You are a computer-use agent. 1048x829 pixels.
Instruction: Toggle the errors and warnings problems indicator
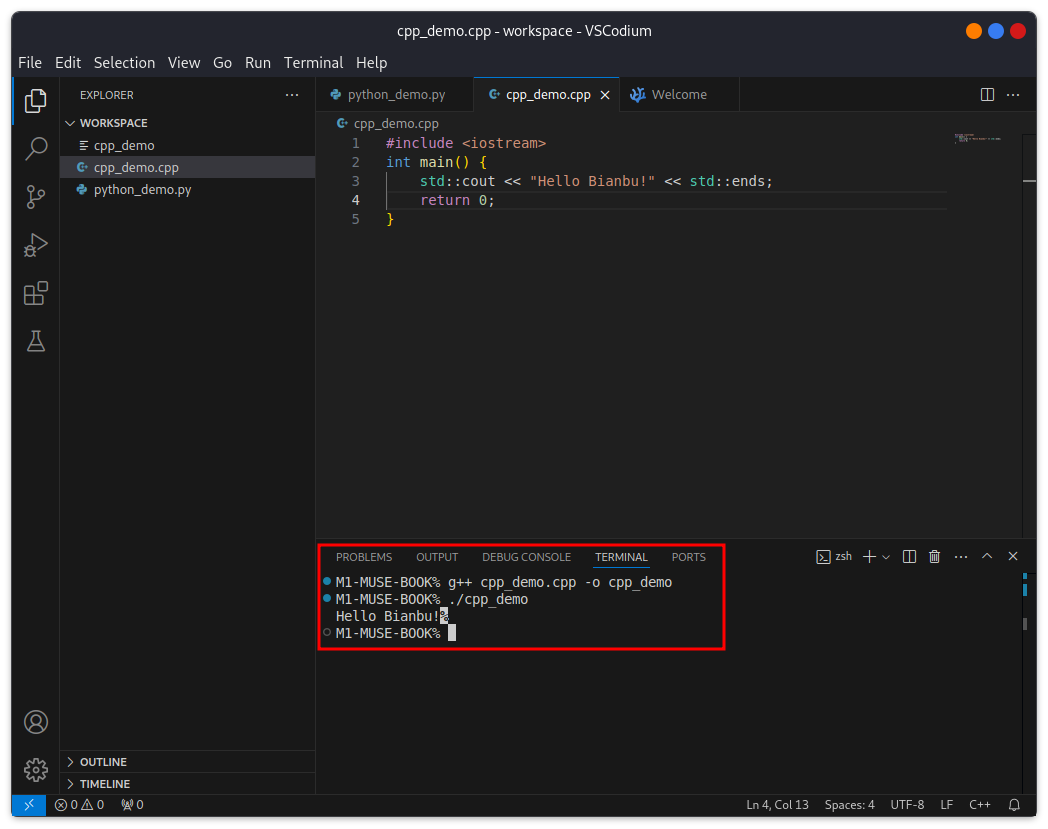click(x=80, y=805)
